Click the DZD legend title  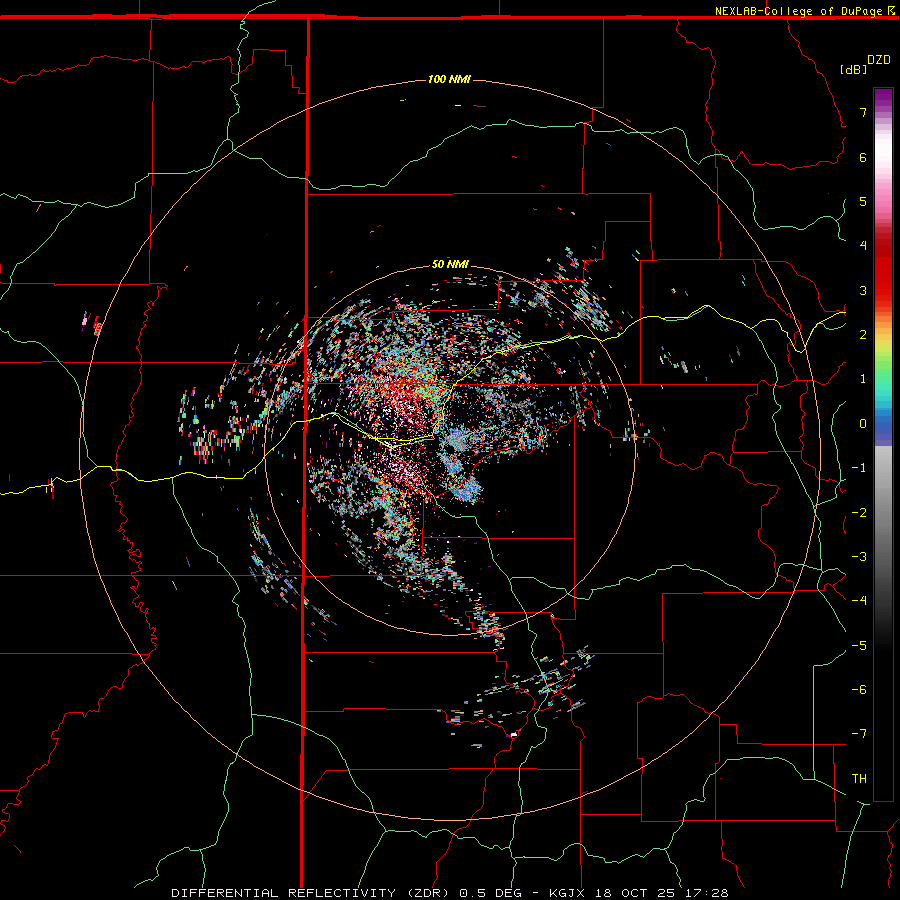pyautogui.click(x=879, y=60)
